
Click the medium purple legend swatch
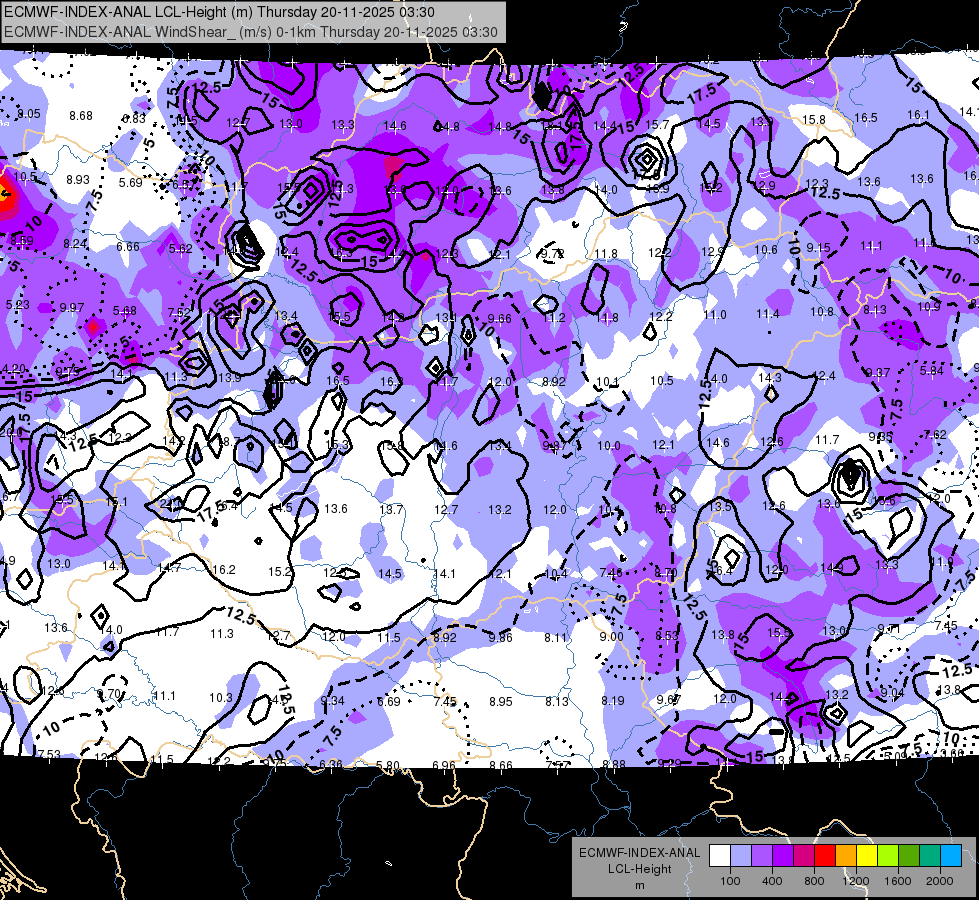point(762,856)
